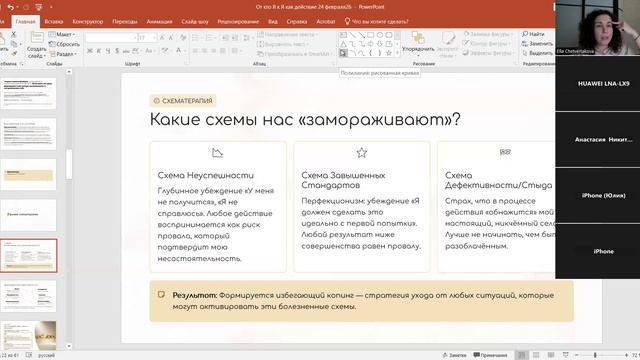This screenshot has width=640, height=360.
Task: Select the text box shape icon
Action: (x=343, y=35)
